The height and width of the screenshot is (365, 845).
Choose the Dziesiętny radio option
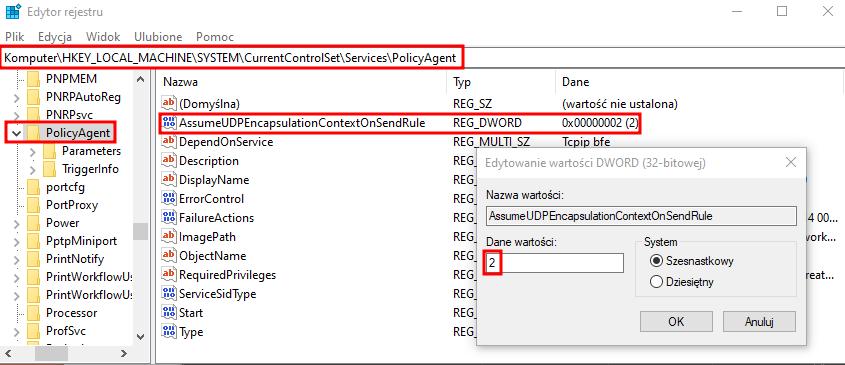click(656, 281)
